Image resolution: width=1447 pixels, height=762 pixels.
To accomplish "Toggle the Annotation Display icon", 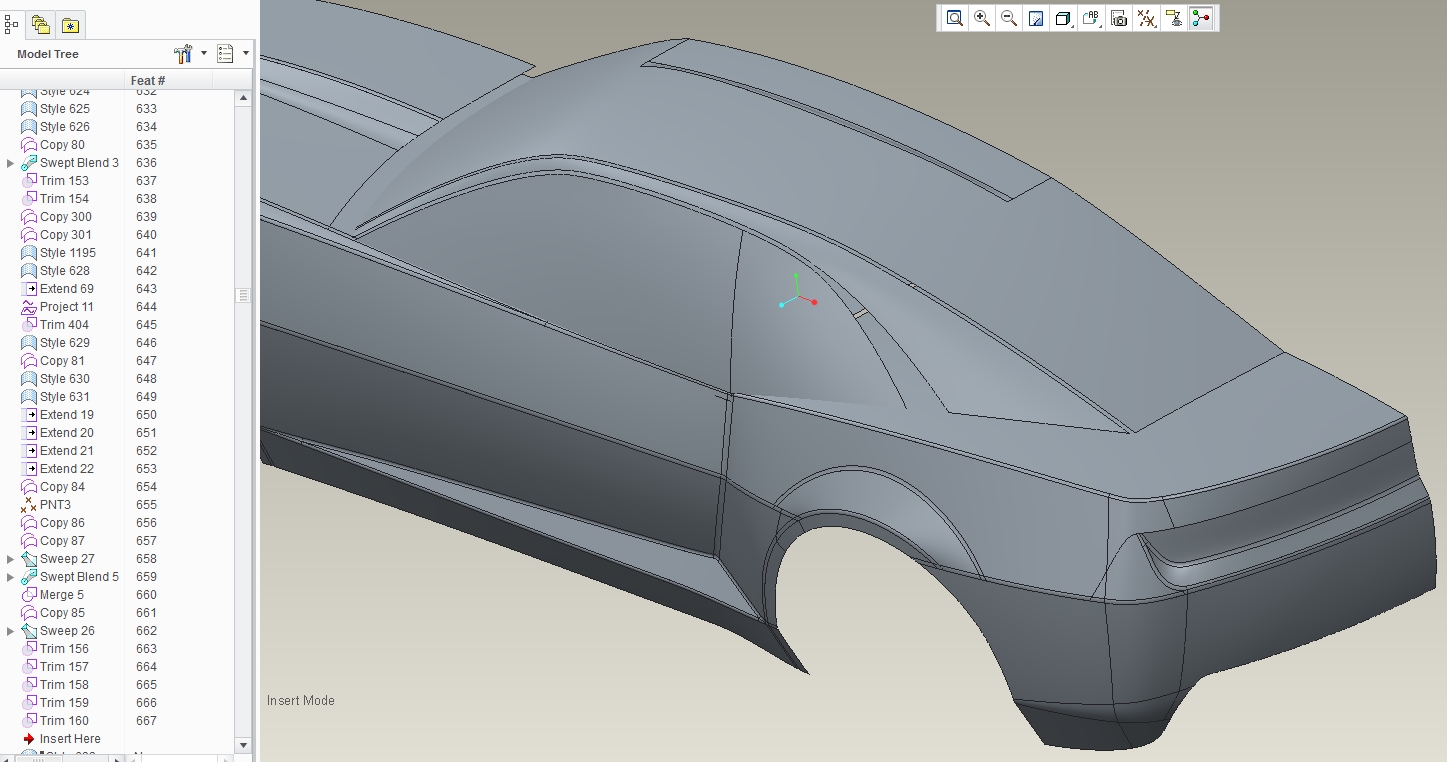I will pos(1174,18).
